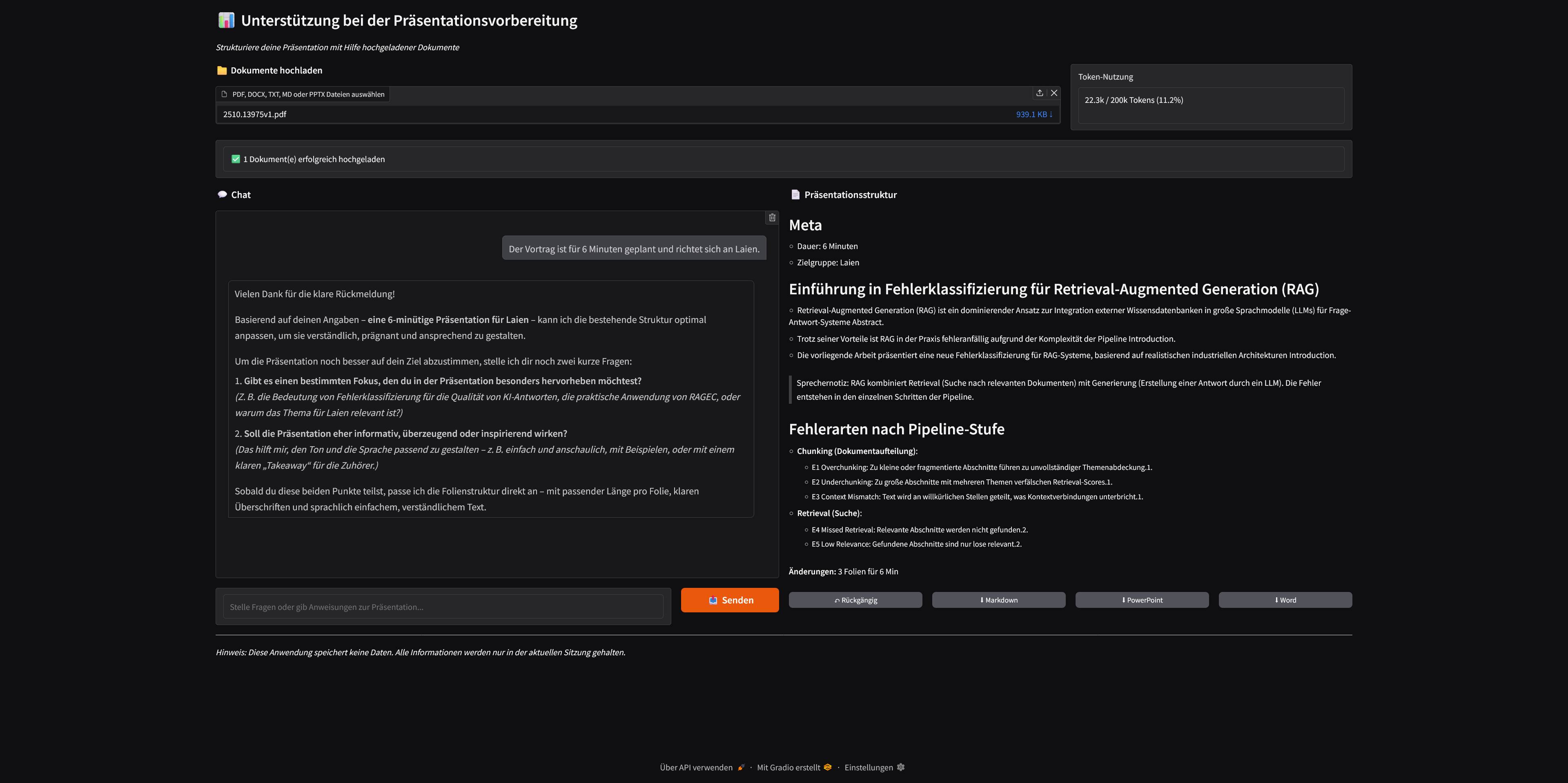Export the structure as Word document
The width and height of the screenshot is (1568, 783).
pos(1285,600)
